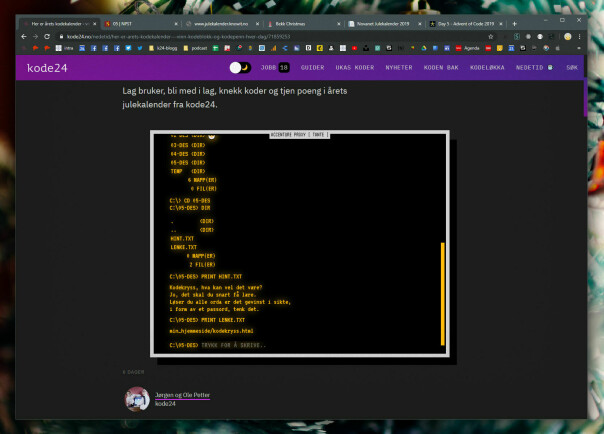Click the green S extension icon

tap(517, 37)
